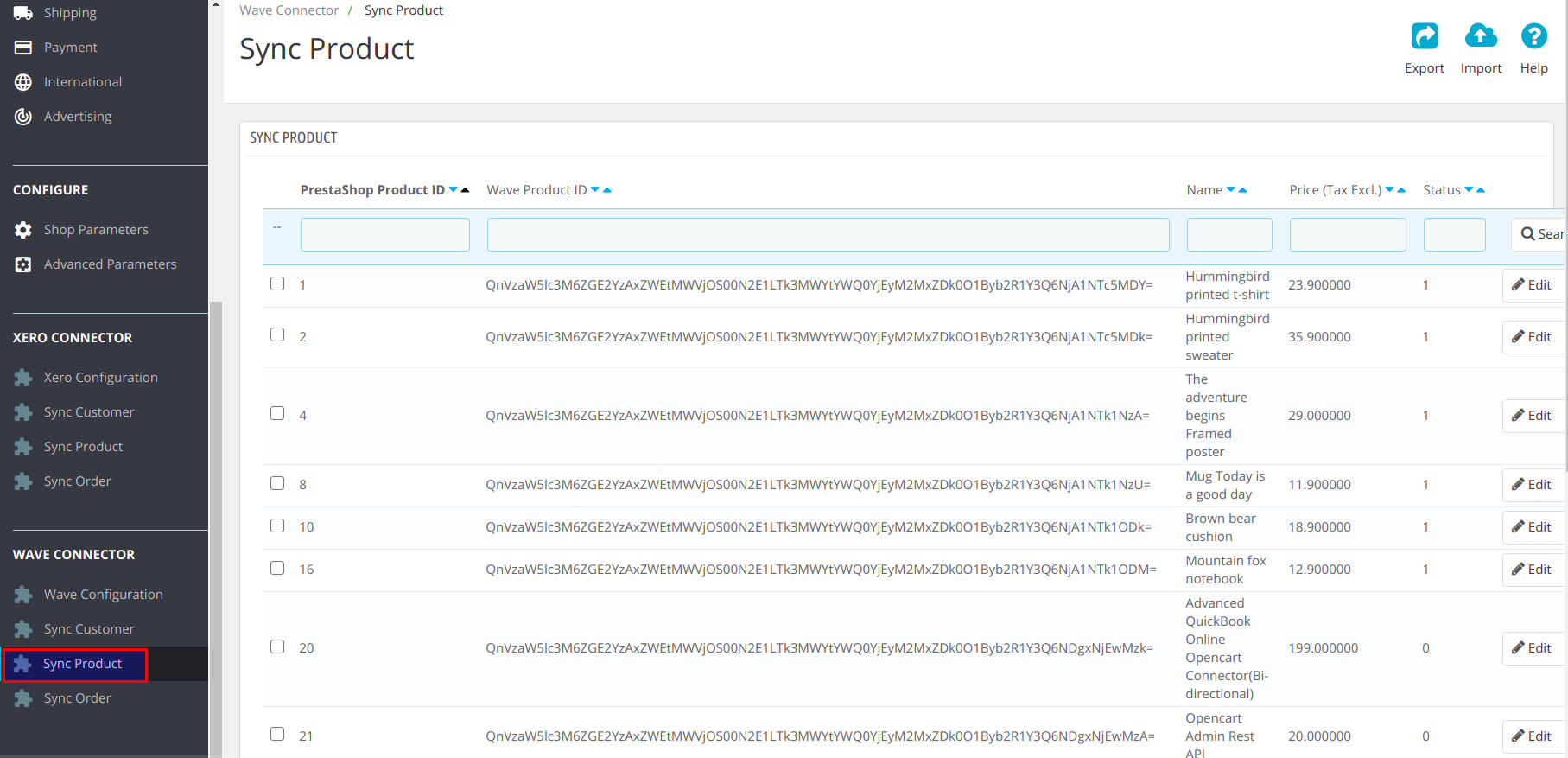
Task: Check the checkbox for product ID 2
Action: tap(277, 334)
